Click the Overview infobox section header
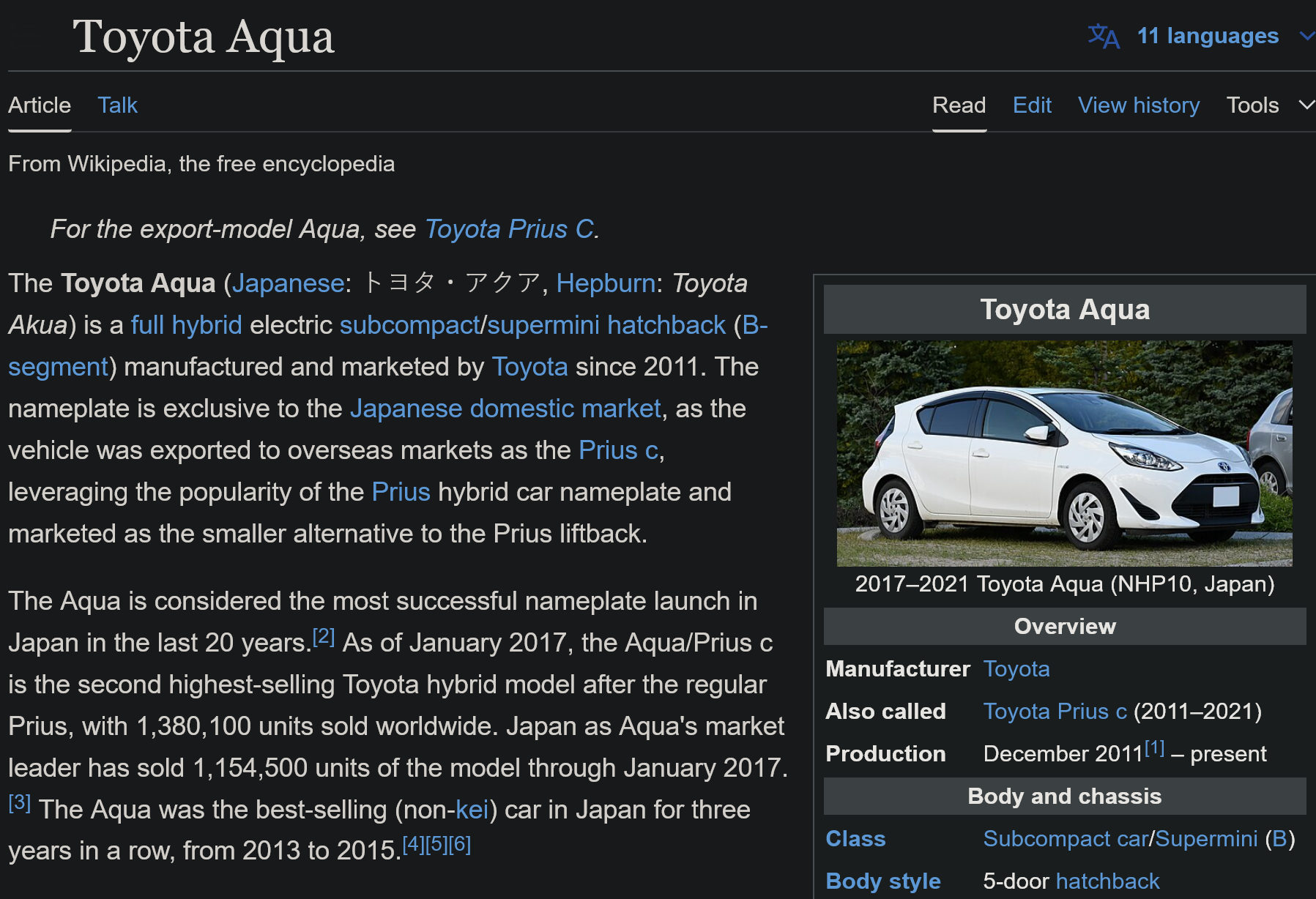This screenshot has height=899, width=1316. 1065,627
